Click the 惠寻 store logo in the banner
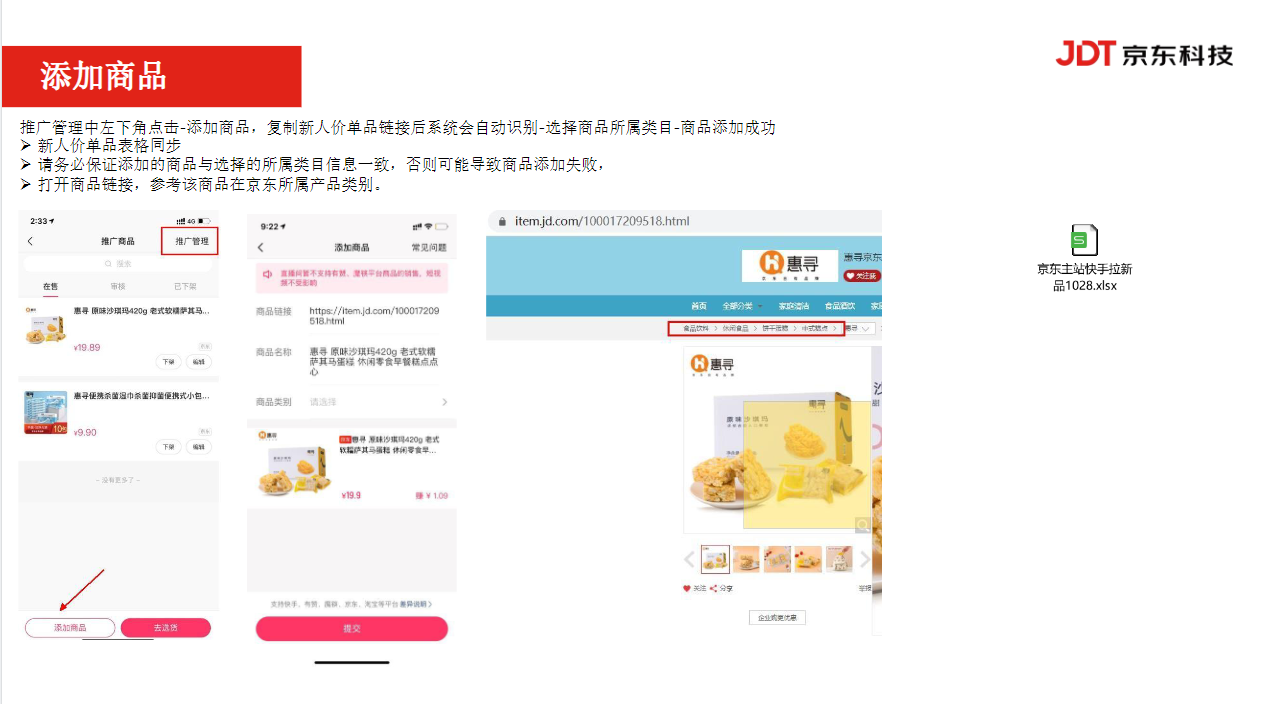Screen dimensions: 1261x704 click(789, 265)
